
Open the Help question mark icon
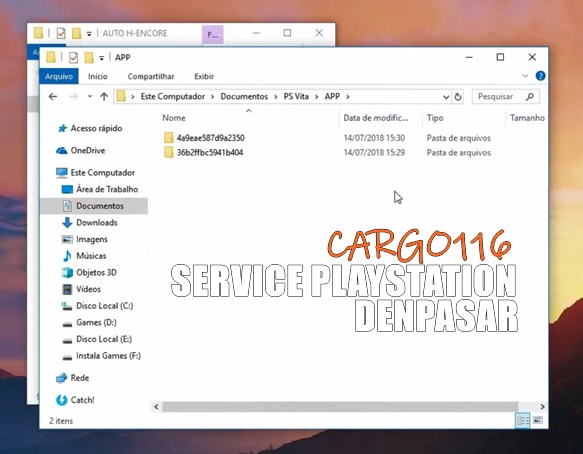click(540, 76)
